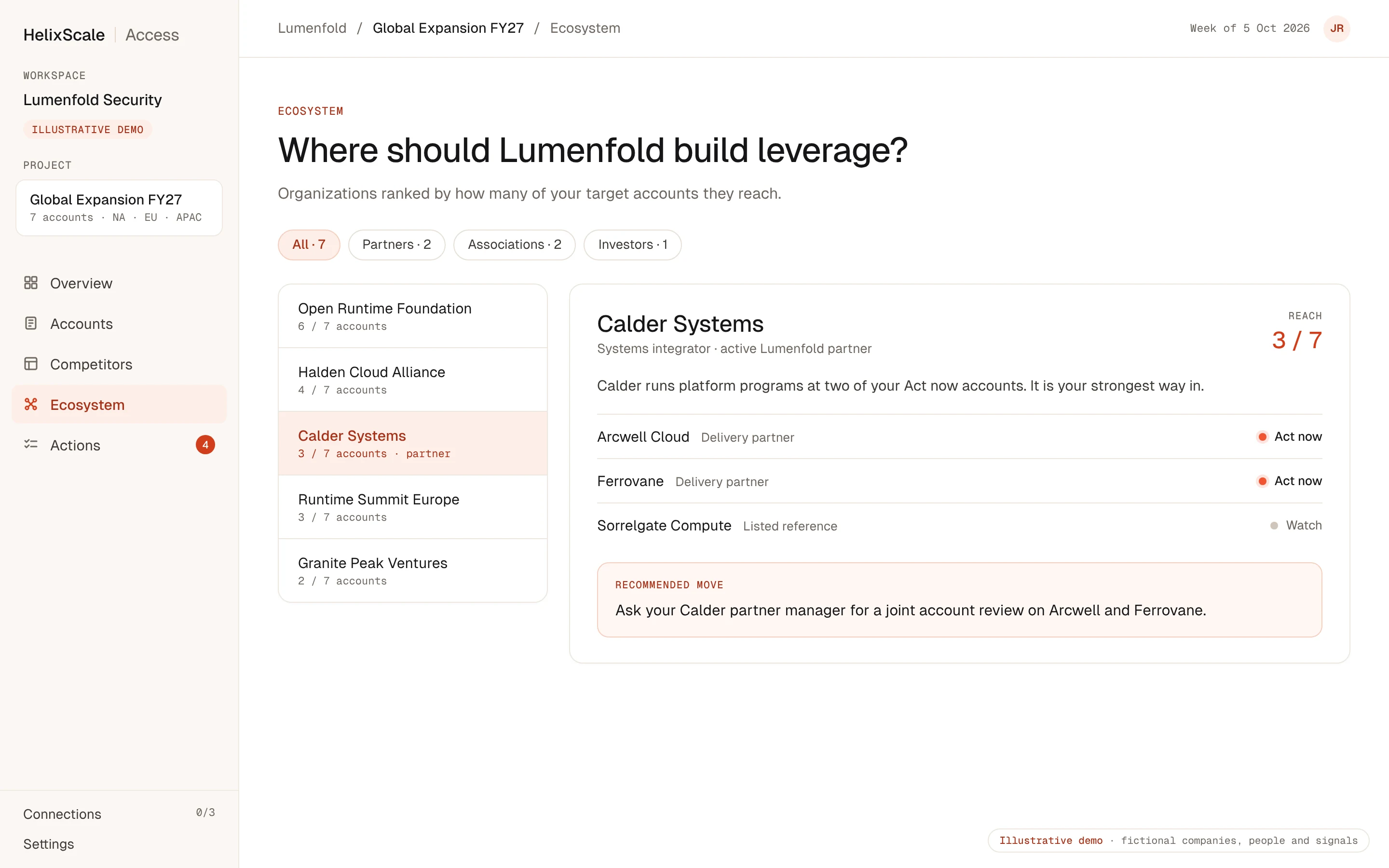Click the Actions badge showing 4
Screen dimensions: 1389x868
[205, 445]
